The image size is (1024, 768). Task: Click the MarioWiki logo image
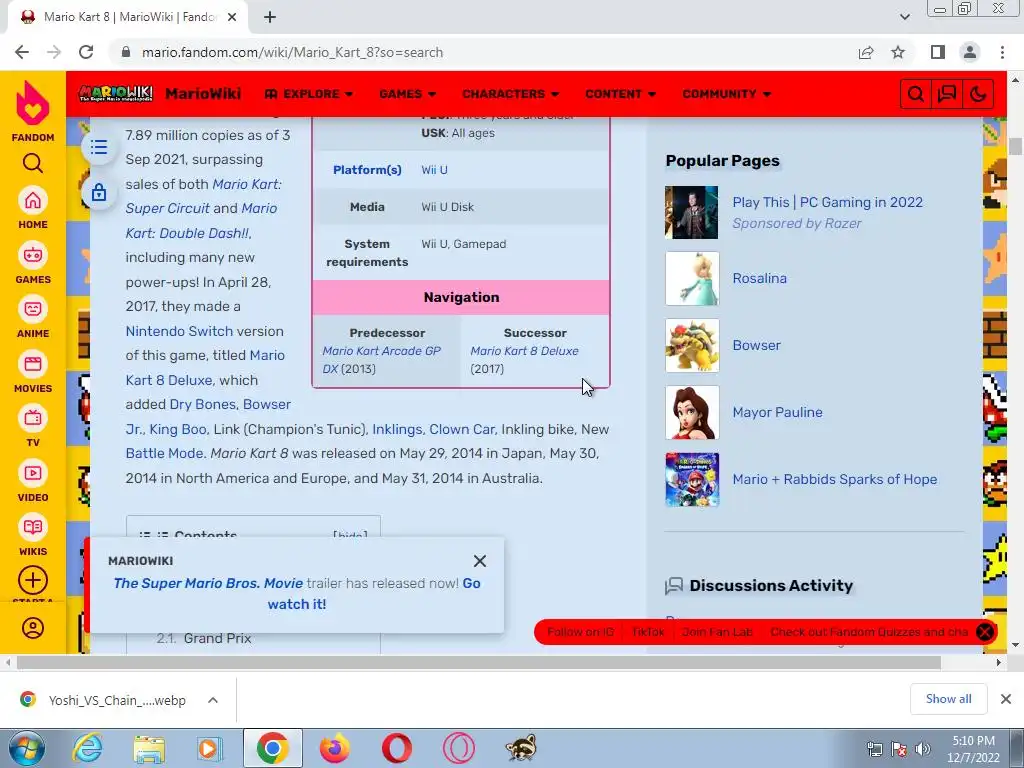pos(116,93)
